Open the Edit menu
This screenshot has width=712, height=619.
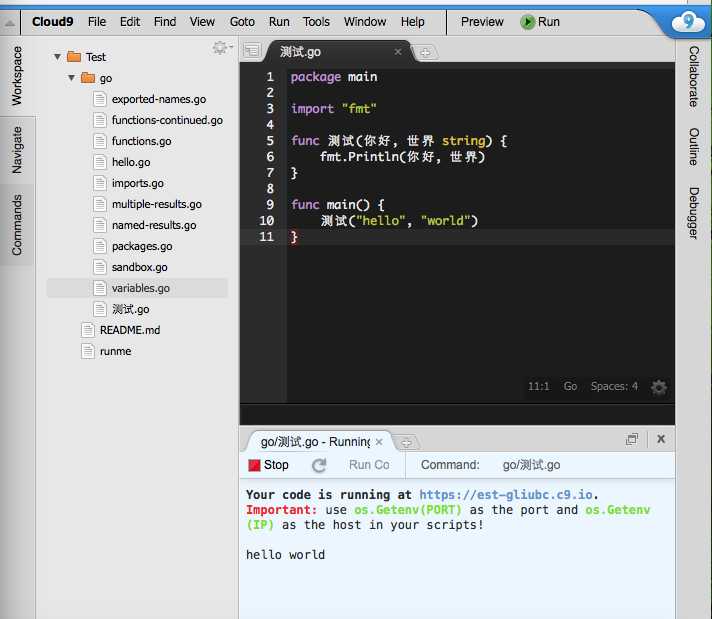(x=130, y=22)
